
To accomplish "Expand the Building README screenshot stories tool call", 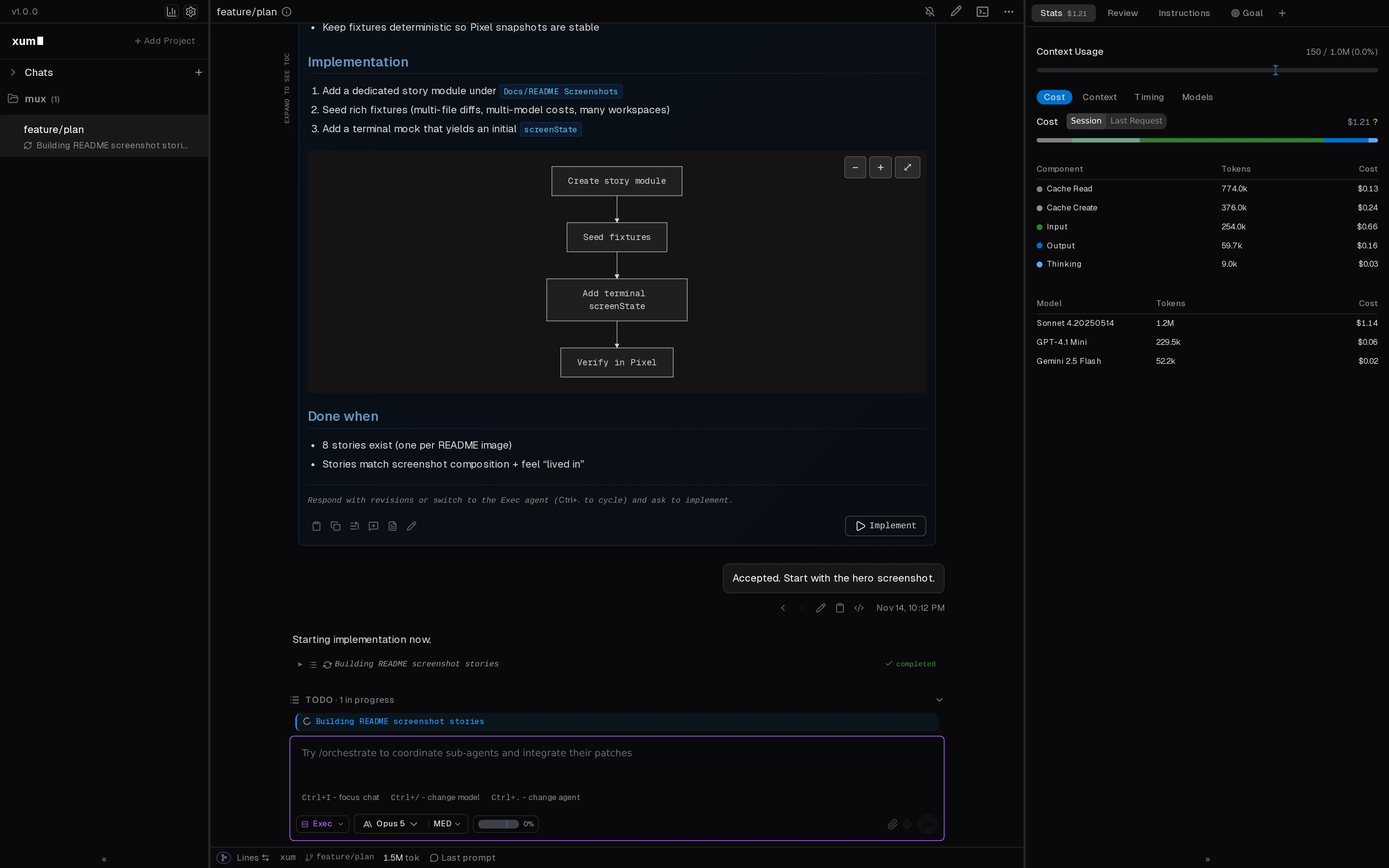I will (x=300, y=664).
